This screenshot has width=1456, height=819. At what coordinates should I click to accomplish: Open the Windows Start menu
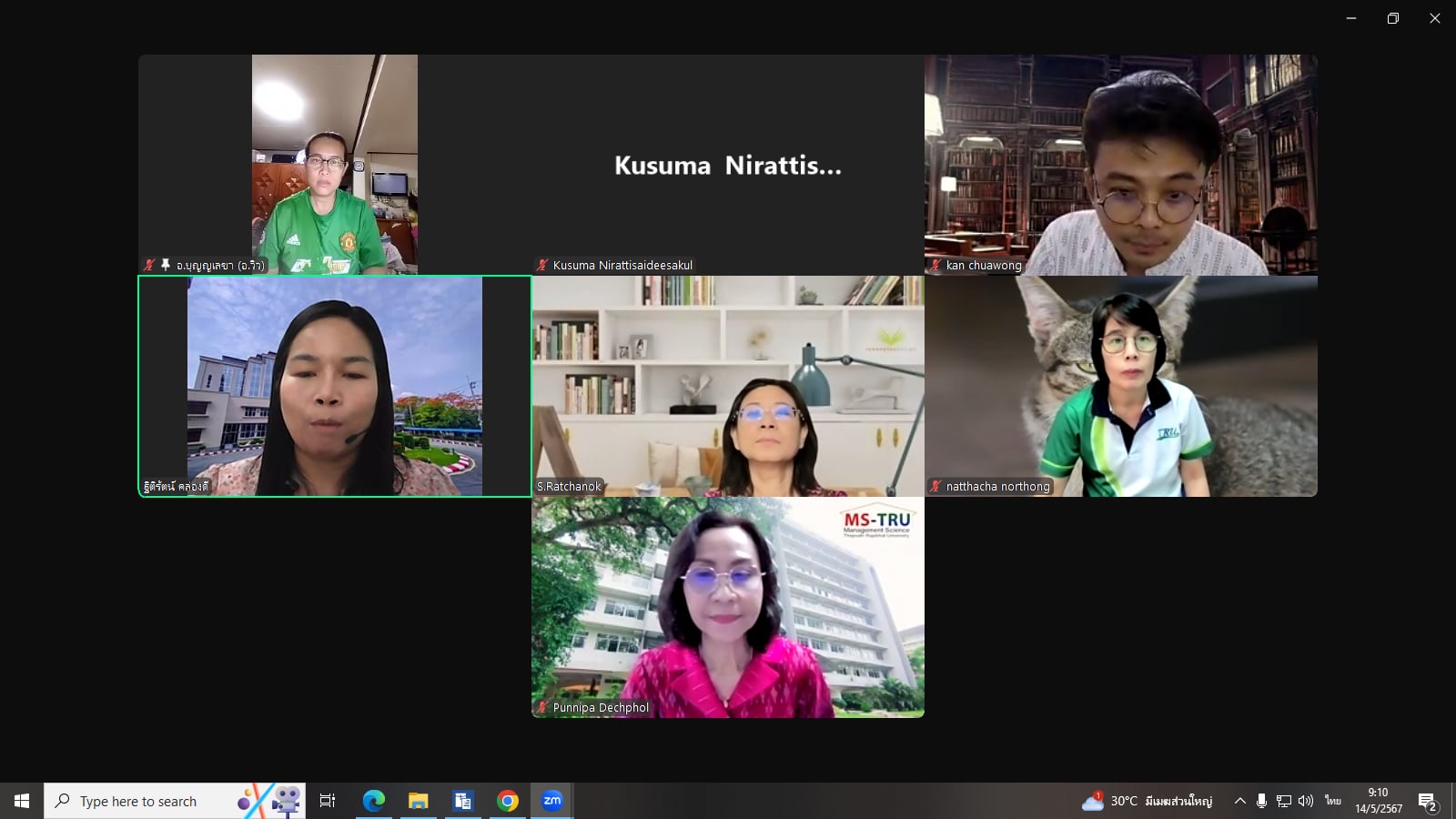[22, 801]
